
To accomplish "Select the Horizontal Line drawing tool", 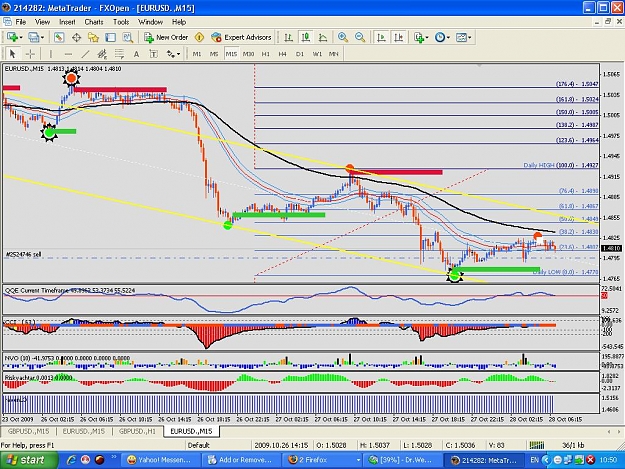I will click(68, 54).
